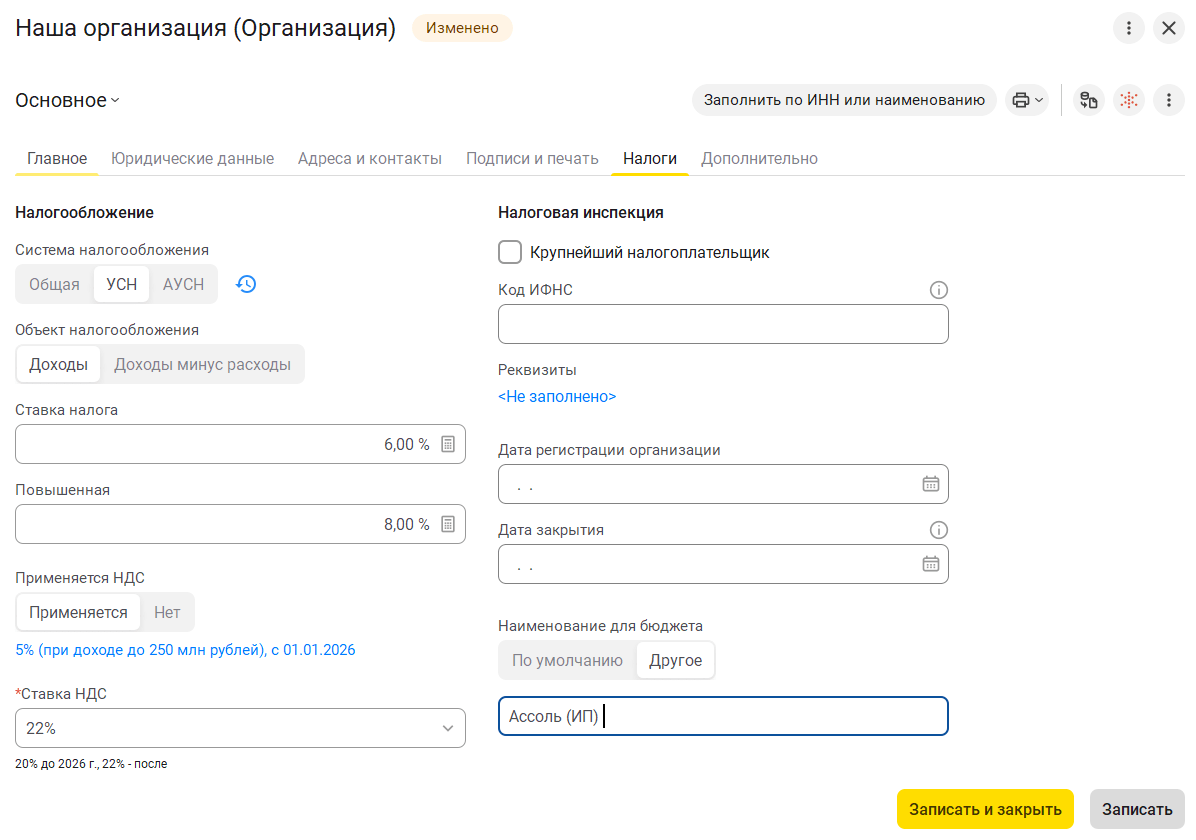
Task: Click the red network icon in toolbar
Action: [x=1129, y=100]
